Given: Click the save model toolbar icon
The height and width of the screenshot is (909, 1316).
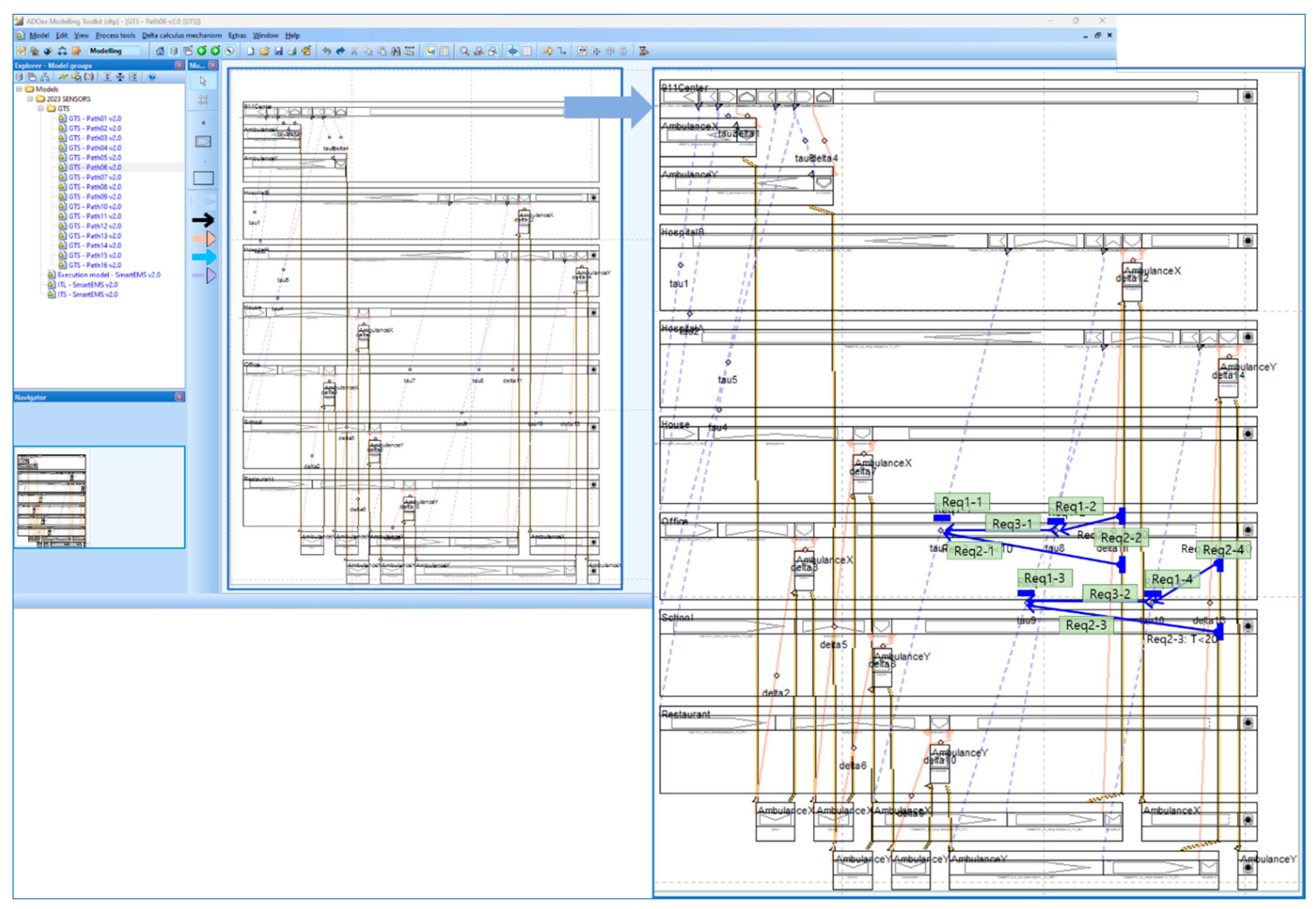Looking at the screenshot, I should coord(278,51).
